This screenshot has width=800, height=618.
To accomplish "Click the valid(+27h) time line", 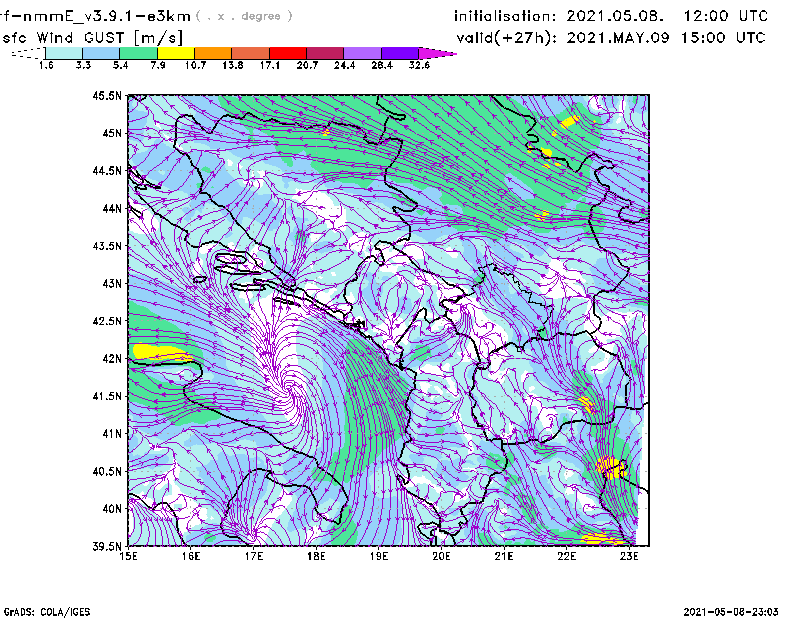I will click(611, 38).
